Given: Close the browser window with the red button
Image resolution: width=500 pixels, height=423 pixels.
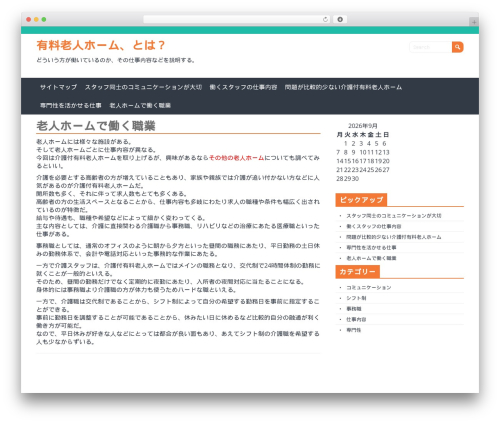Looking at the screenshot, I should click(29, 19).
